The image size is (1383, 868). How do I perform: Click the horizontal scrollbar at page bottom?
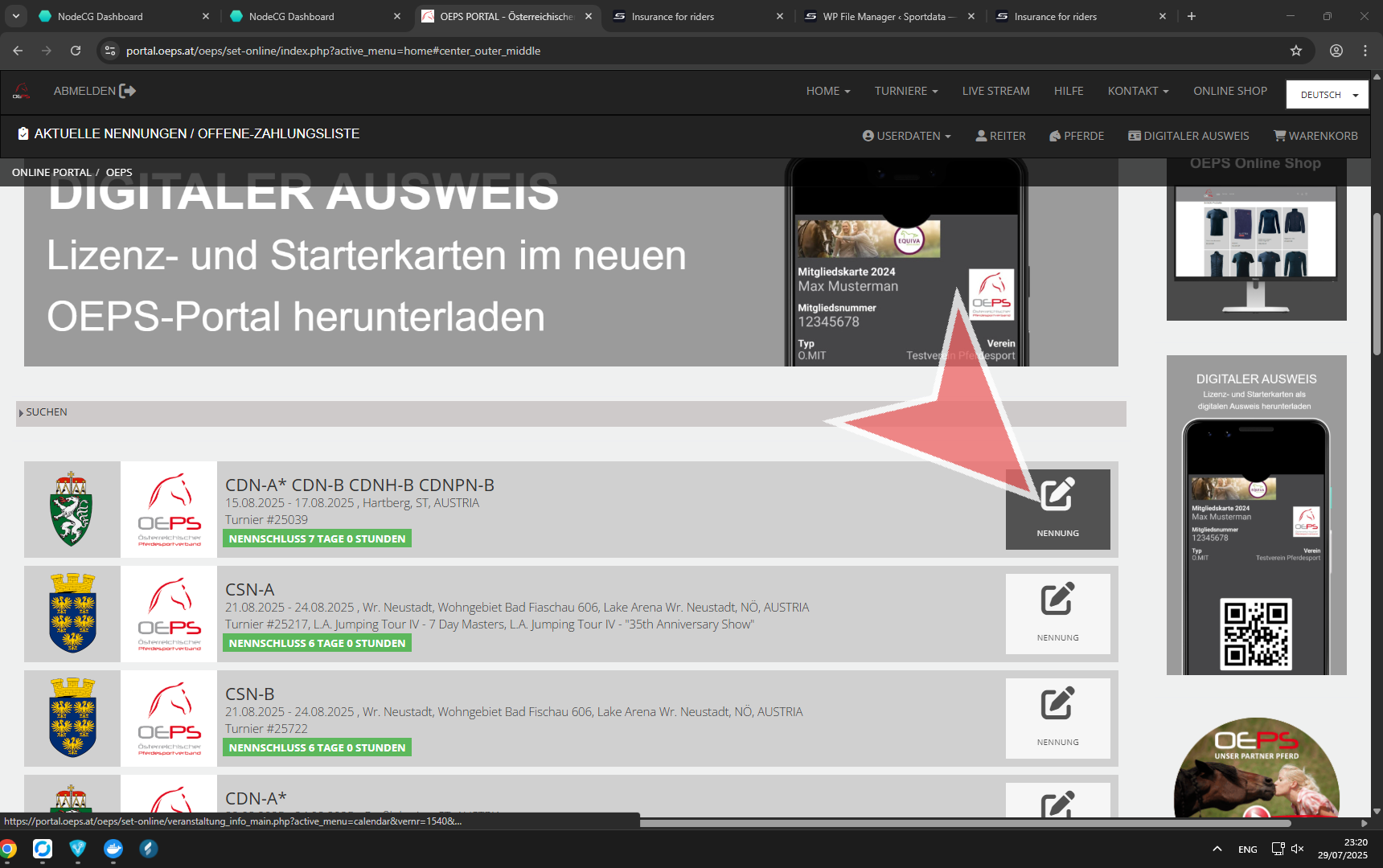[965, 823]
